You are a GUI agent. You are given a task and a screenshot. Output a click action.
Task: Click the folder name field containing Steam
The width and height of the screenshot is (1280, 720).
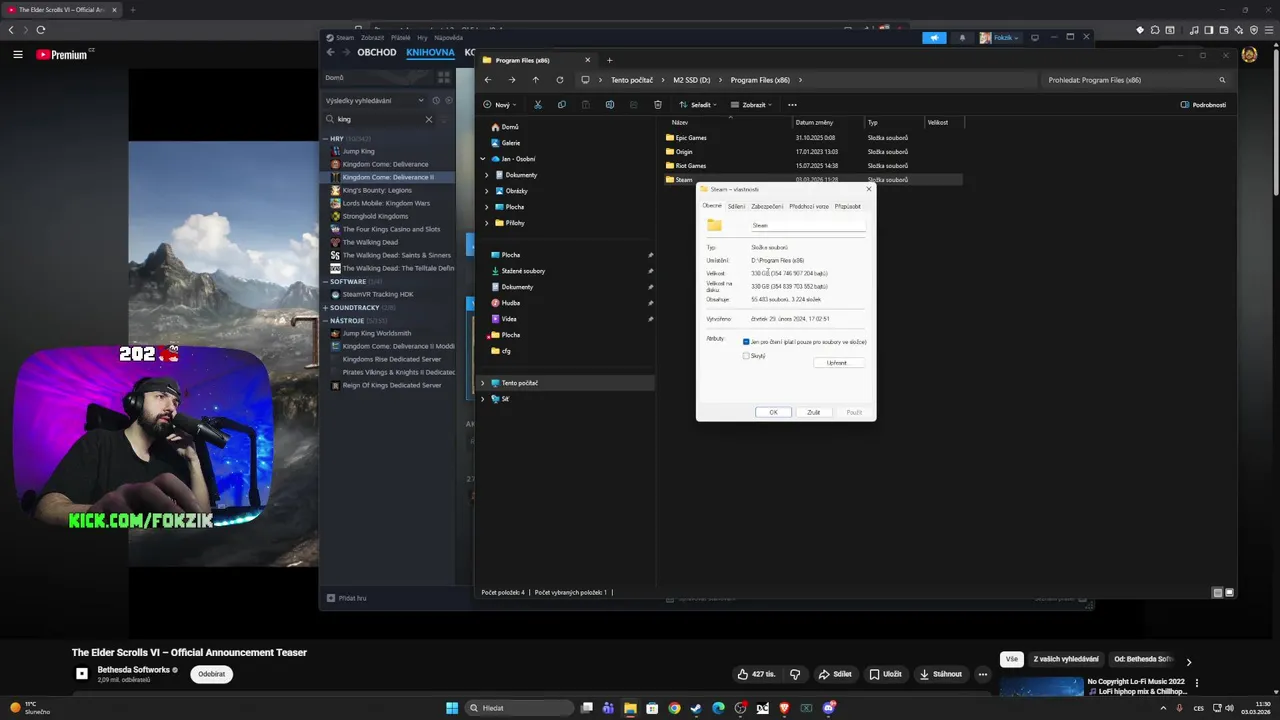[808, 225]
